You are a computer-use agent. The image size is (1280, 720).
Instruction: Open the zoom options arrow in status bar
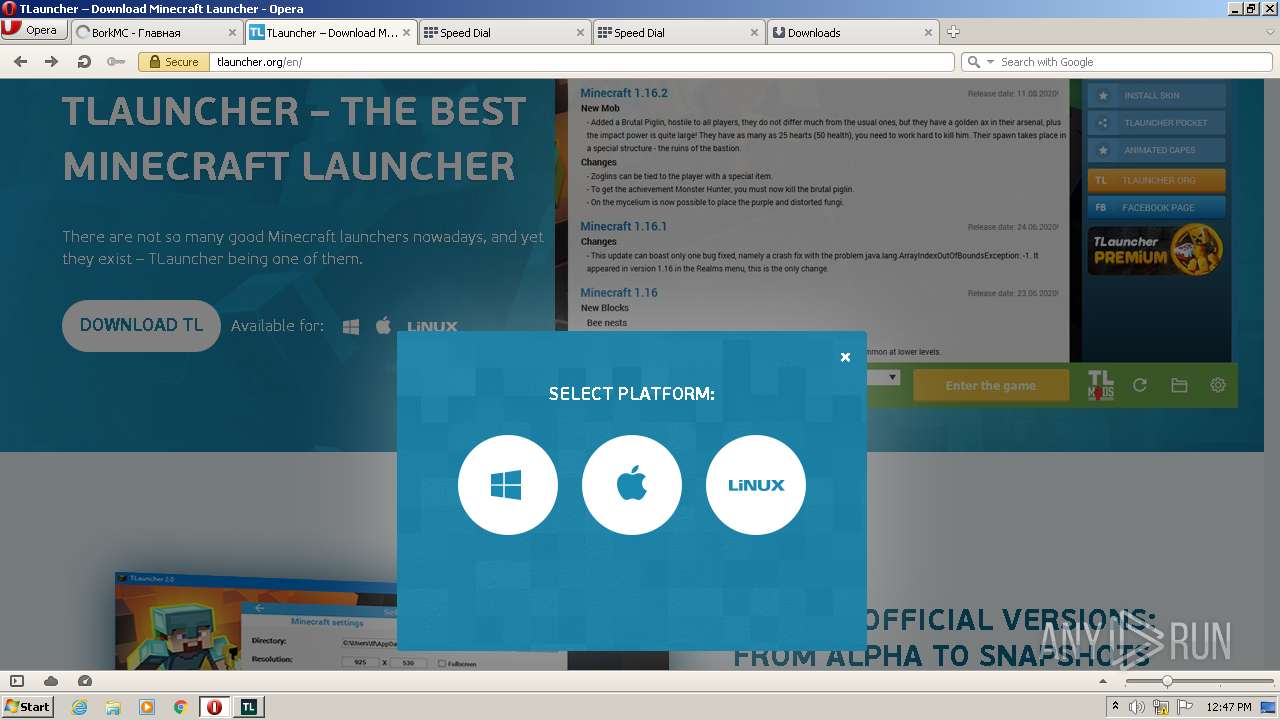(1103, 681)
